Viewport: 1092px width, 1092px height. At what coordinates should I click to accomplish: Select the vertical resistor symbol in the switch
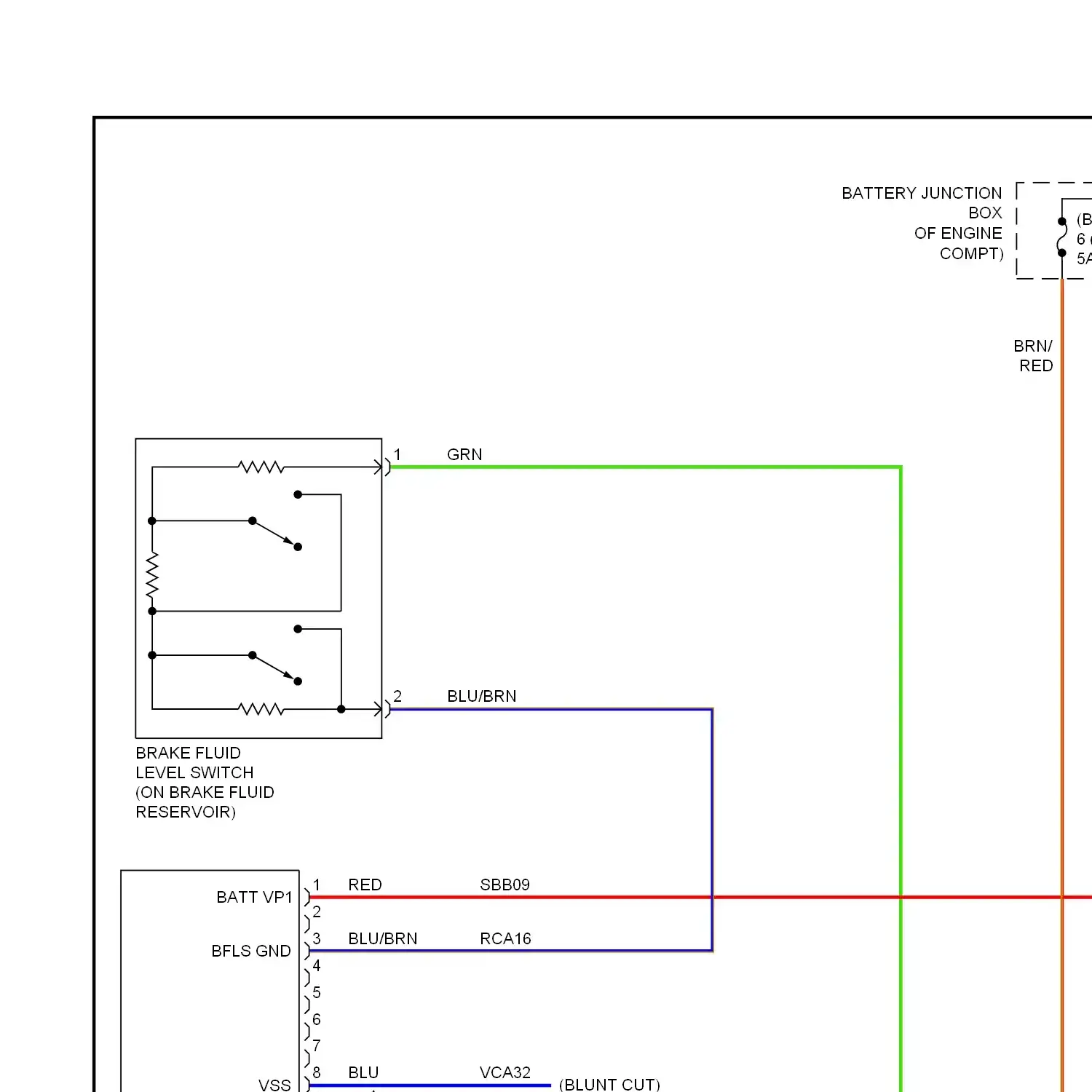pyautogui.click(x=152, y=574)
